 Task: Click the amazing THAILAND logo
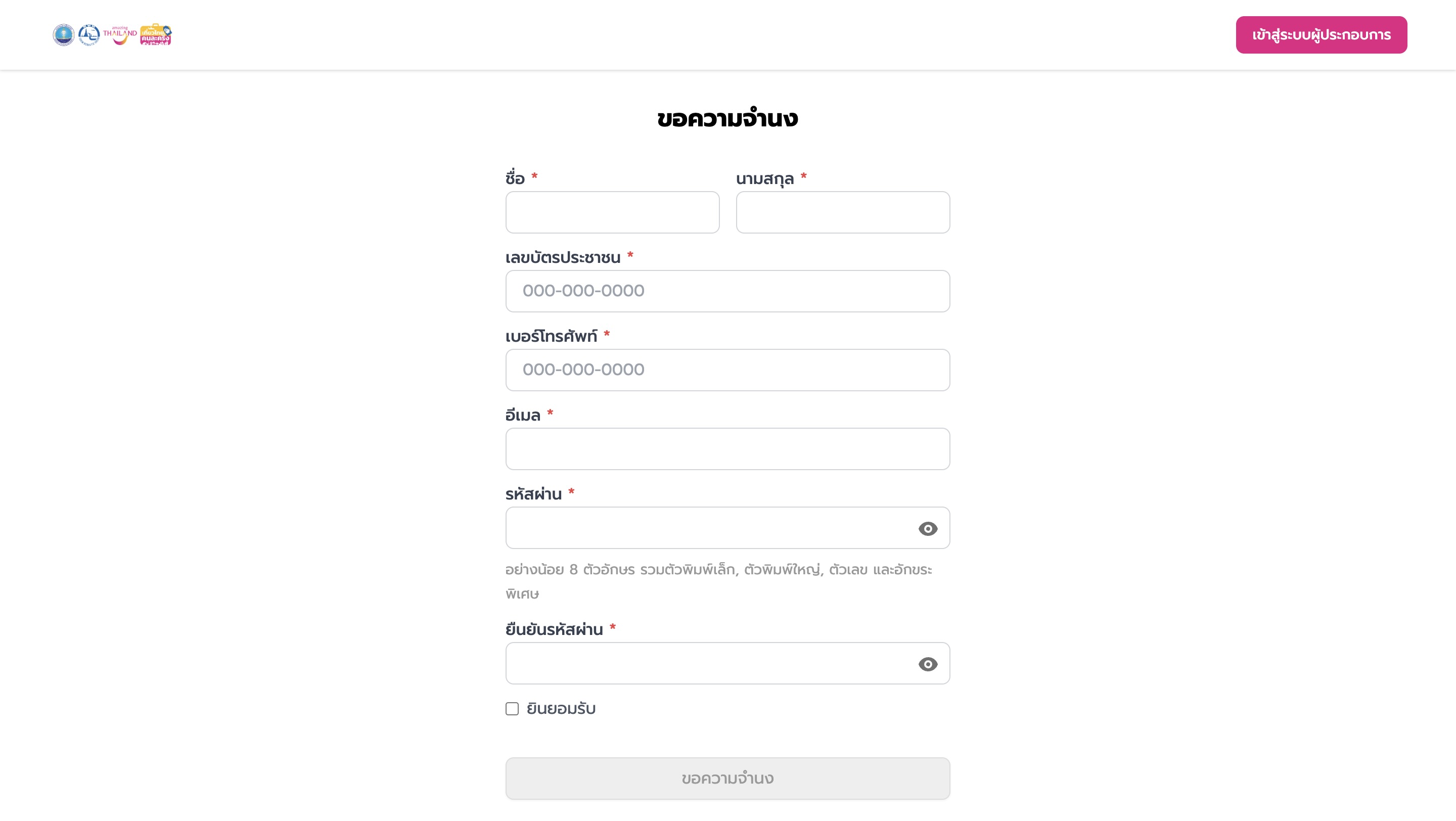point(120,35)
